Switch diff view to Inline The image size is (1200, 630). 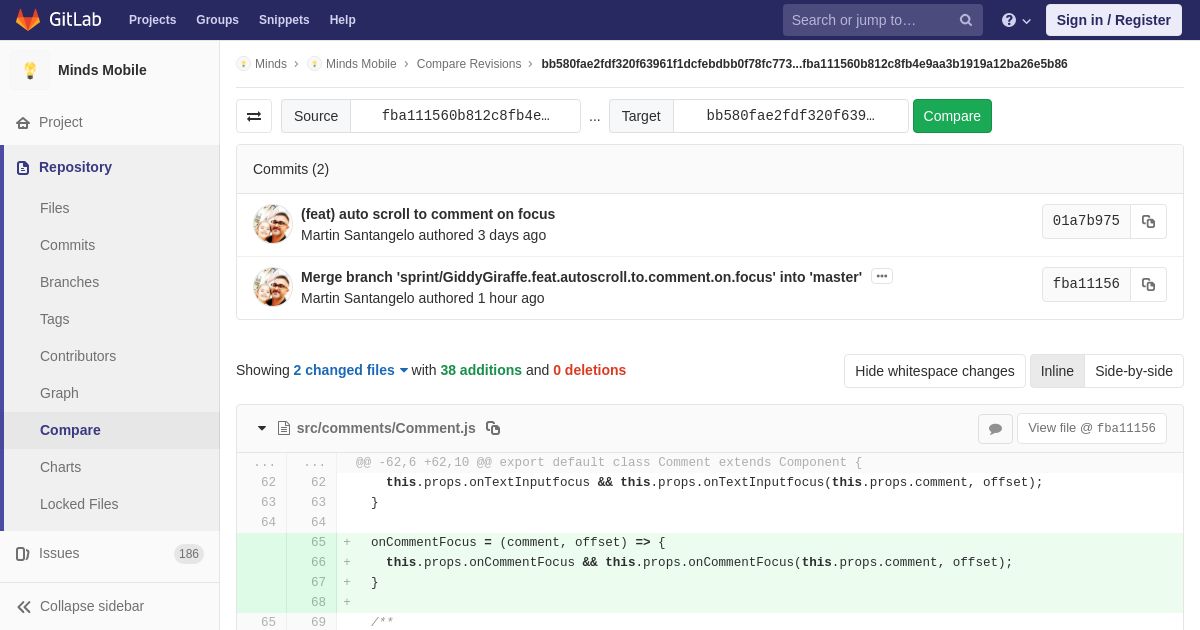[1057, 371]
